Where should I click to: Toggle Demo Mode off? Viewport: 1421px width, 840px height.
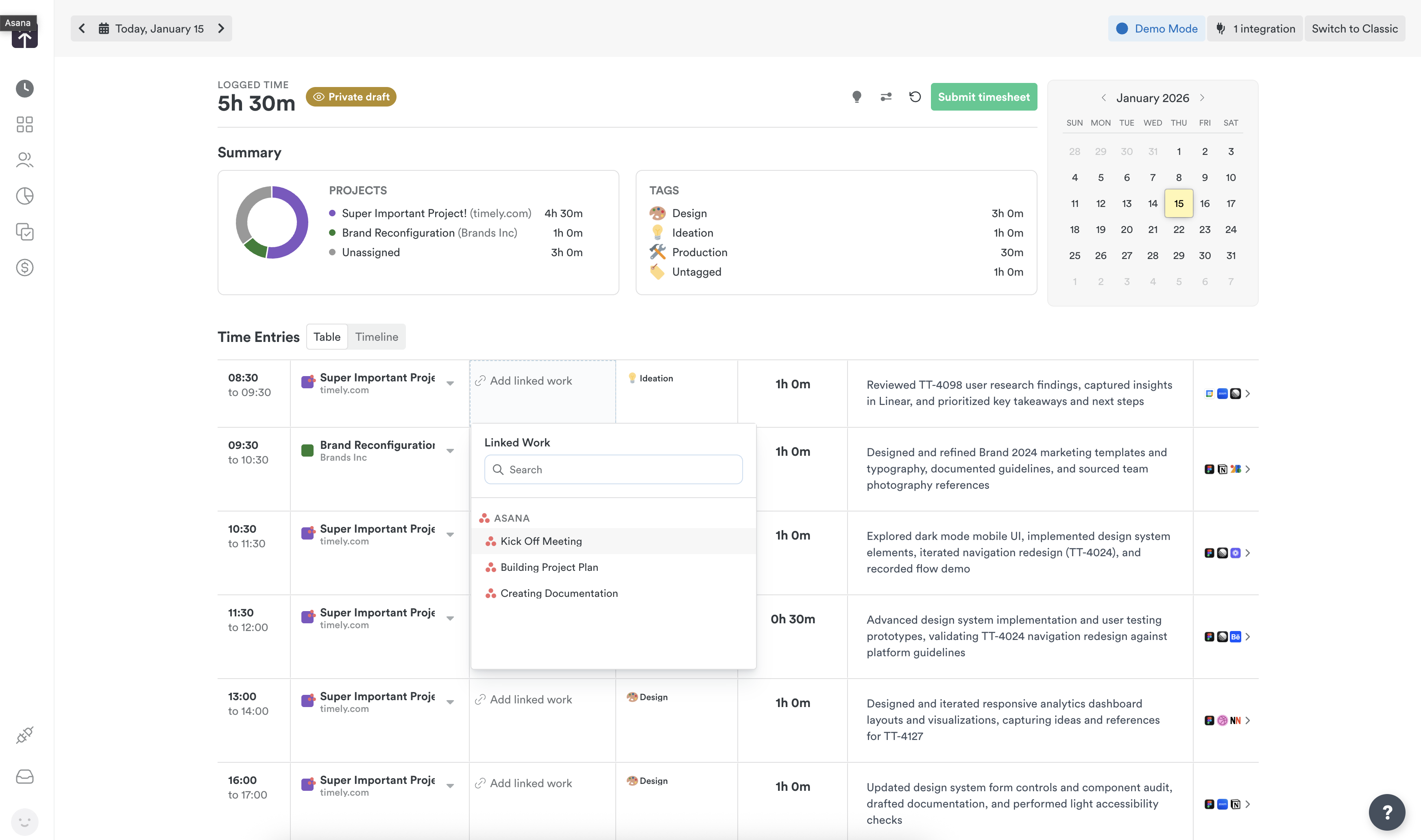pyautogui.click(x=1156, y=28)
